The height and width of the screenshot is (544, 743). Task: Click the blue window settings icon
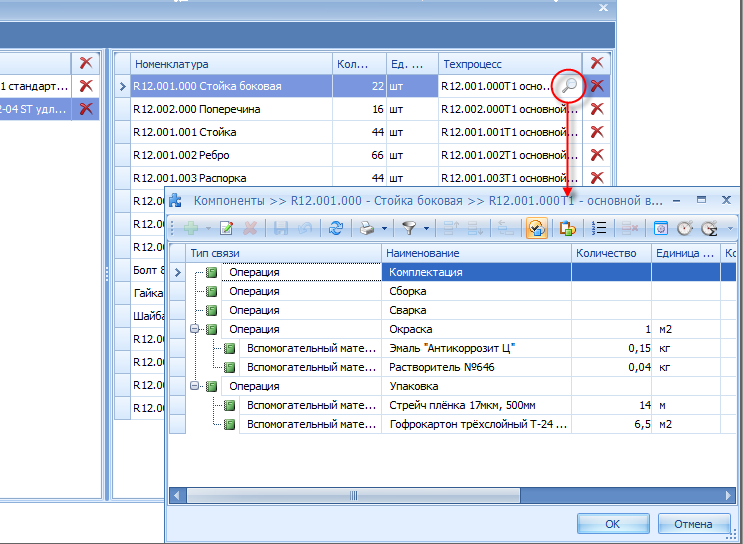(x=661, y=228)
